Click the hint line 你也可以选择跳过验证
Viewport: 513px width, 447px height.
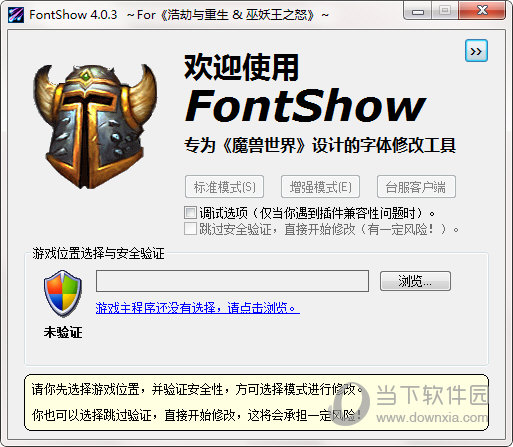click(x=197, y=415)
